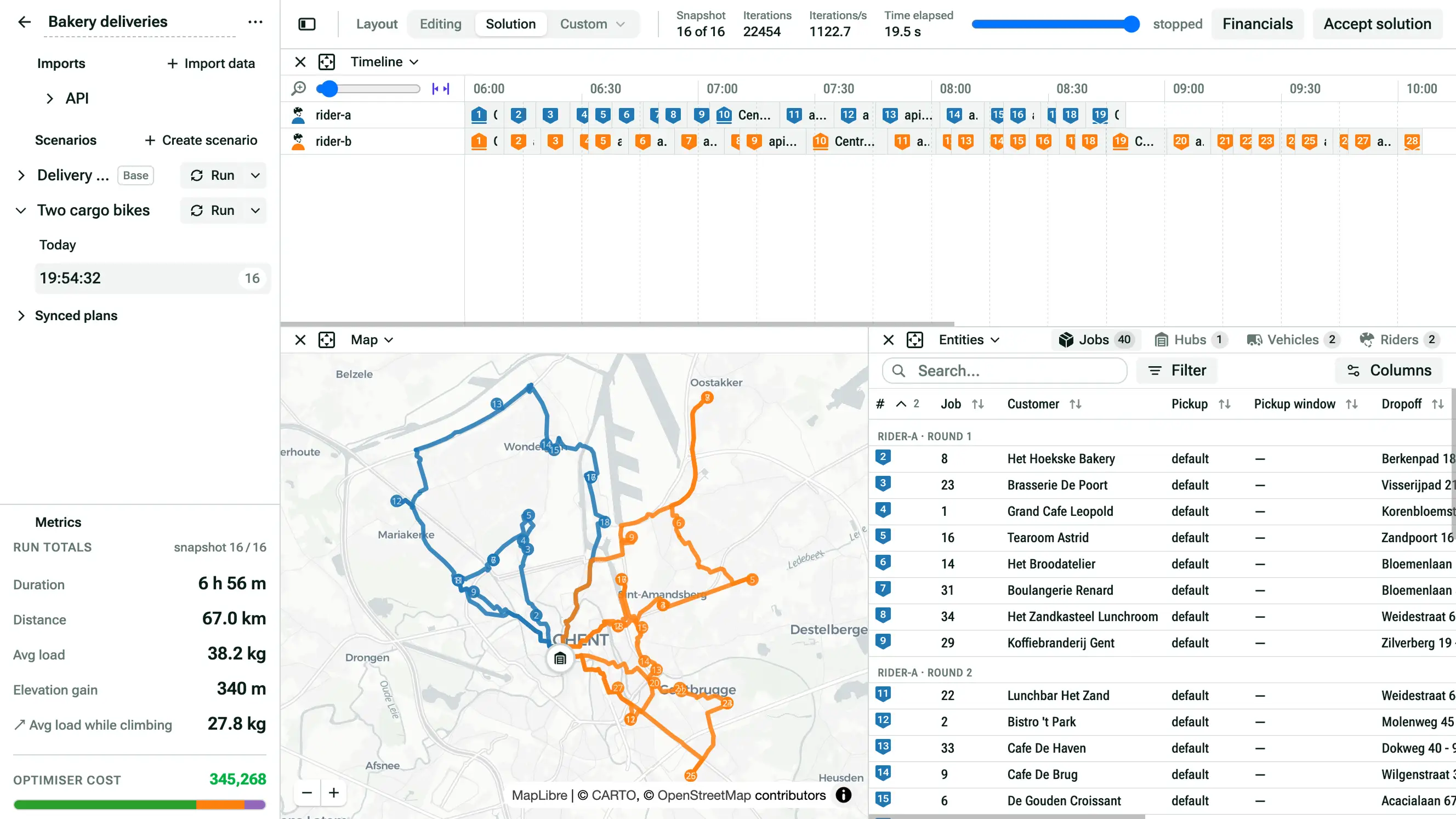1456x819 pixels.
Task: Click Create scenario
Action: (x=201, y=140)
